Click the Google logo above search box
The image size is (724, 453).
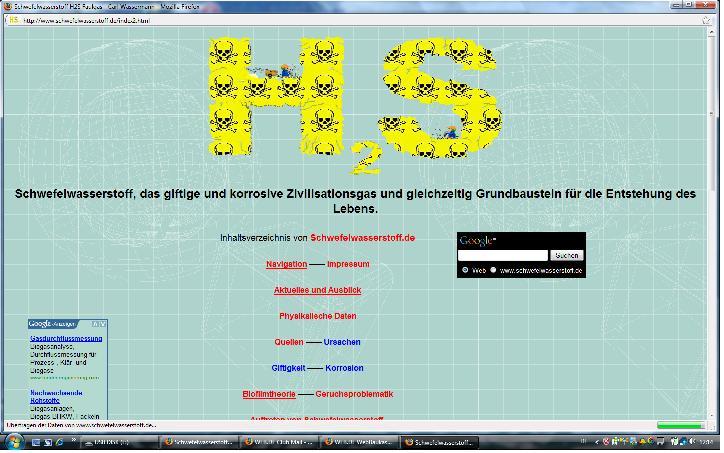[x=478, y=241]
